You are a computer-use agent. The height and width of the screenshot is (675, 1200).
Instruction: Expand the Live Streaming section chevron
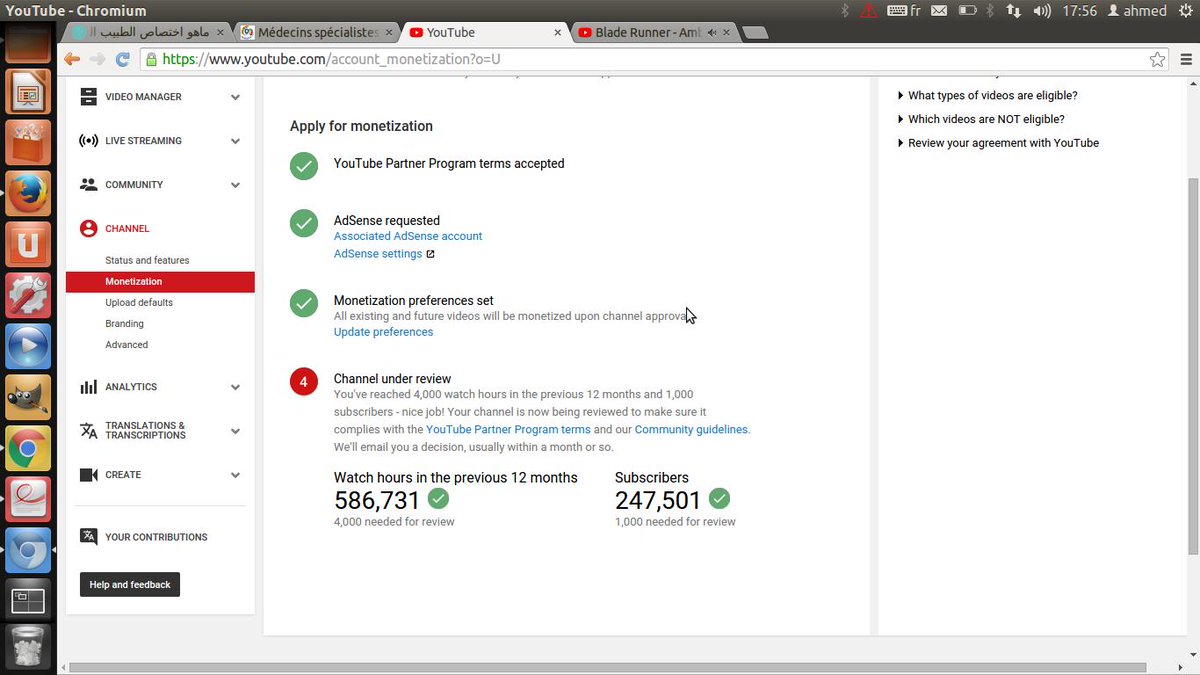pos(235,141)
